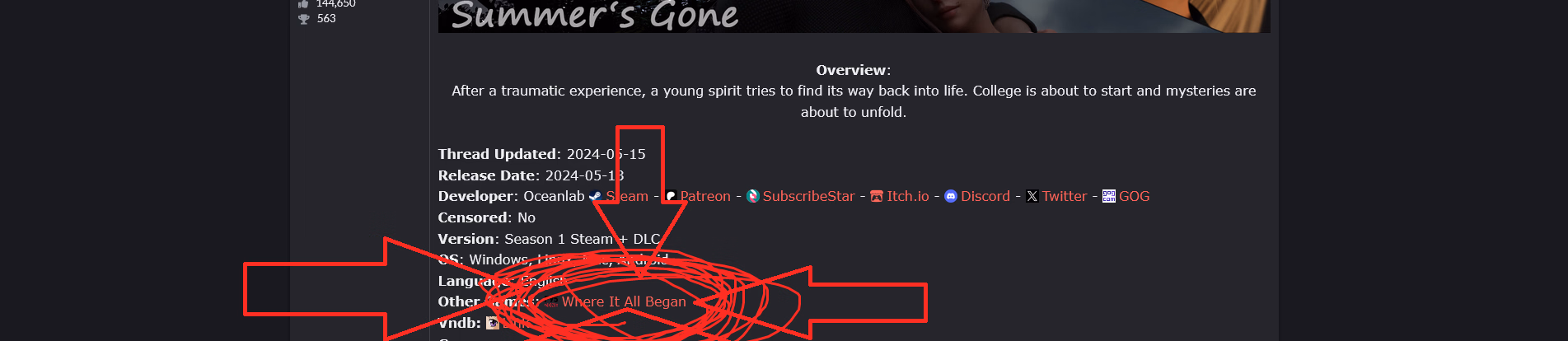Click the small icon before Where It All Began

[x=551, y=302]
